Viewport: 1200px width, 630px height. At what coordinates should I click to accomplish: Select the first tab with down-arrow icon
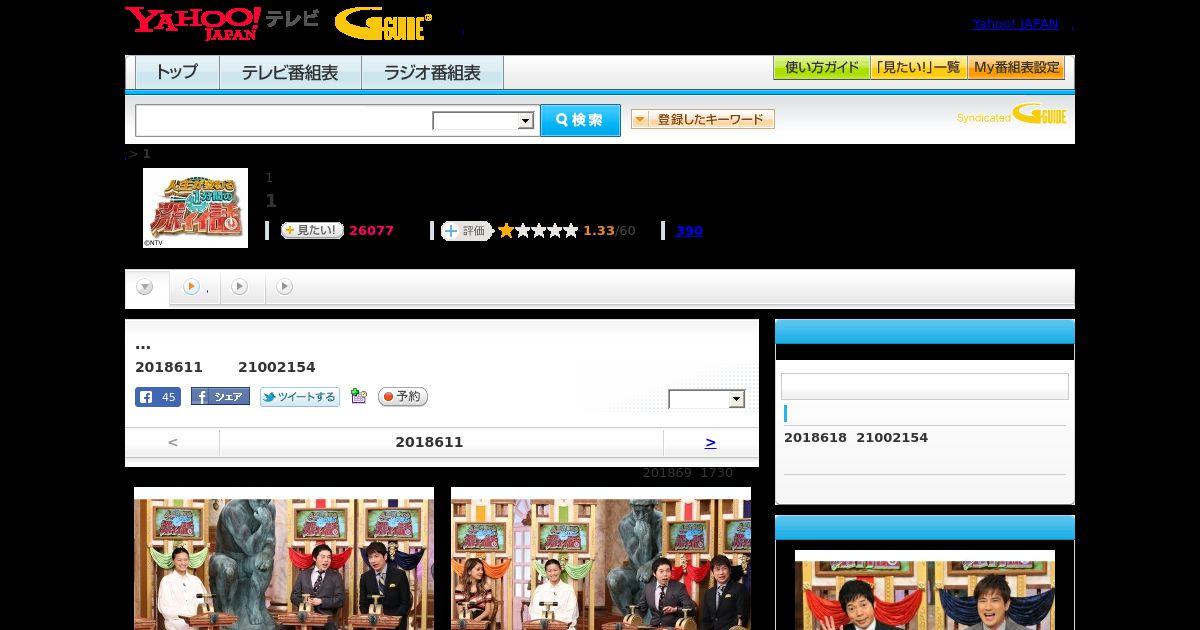[145, 287]
